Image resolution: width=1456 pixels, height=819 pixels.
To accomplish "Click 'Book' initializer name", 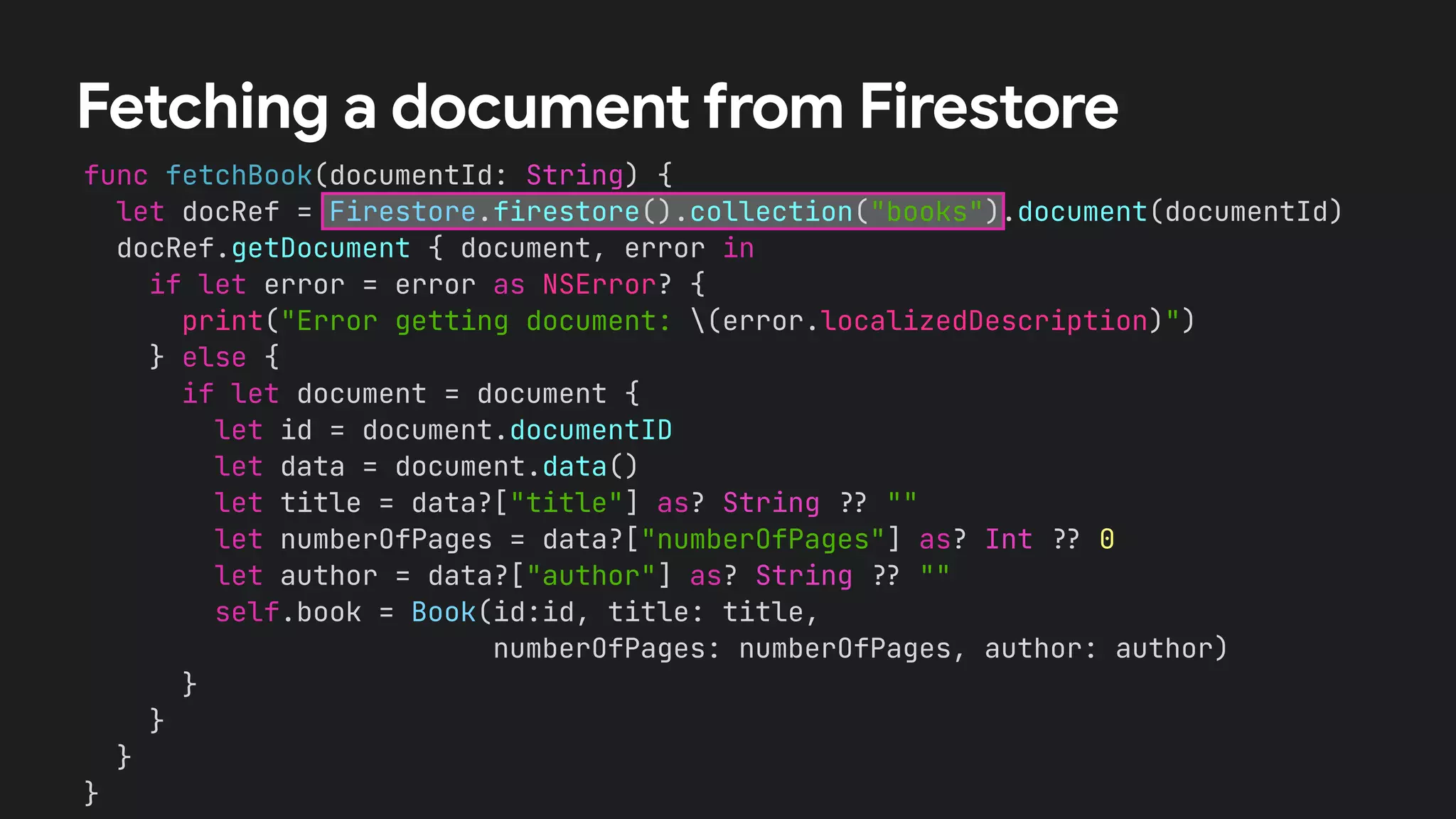I will (444, 612).
